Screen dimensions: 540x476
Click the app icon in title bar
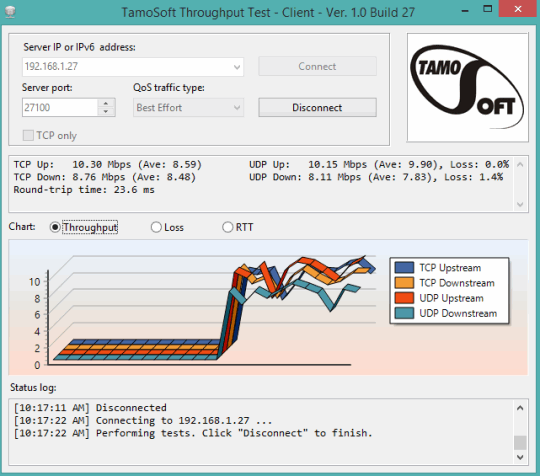(10, 12)
